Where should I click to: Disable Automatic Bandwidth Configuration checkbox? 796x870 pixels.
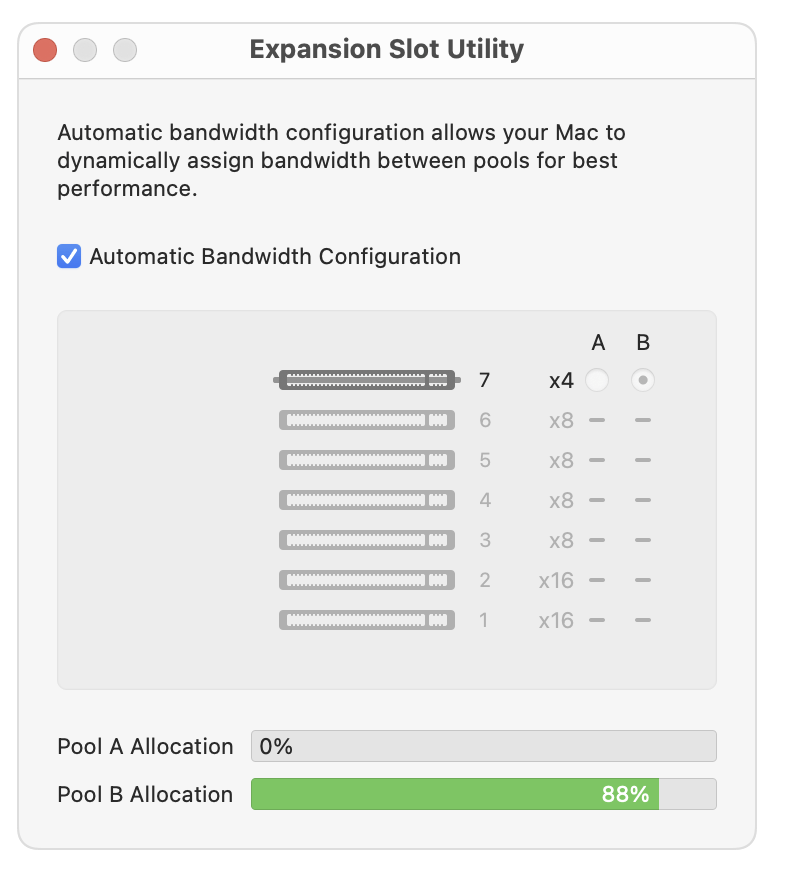69,256
